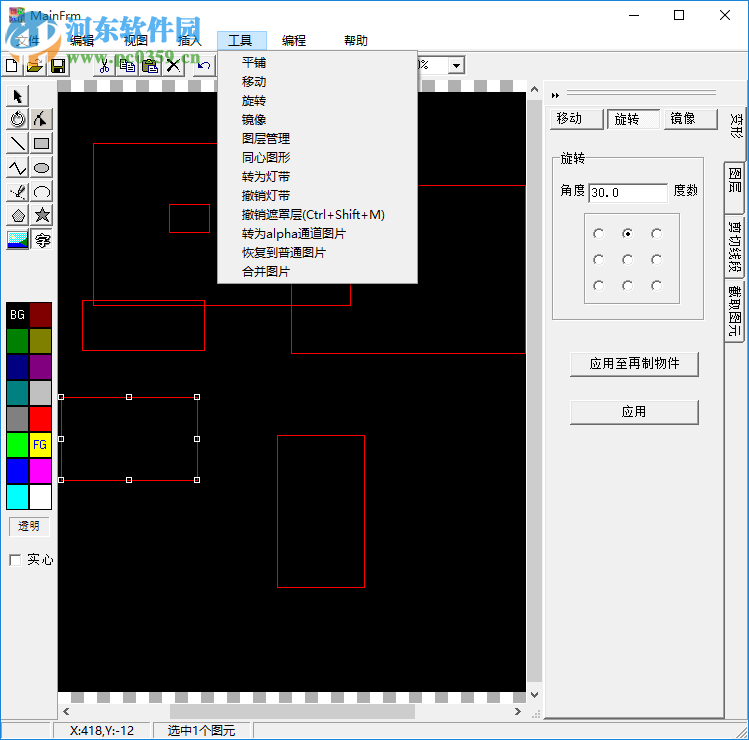This screenshot has width=749, height=740.
Task: Choose 图层管理 menu entry
Action: coord(317,139)
